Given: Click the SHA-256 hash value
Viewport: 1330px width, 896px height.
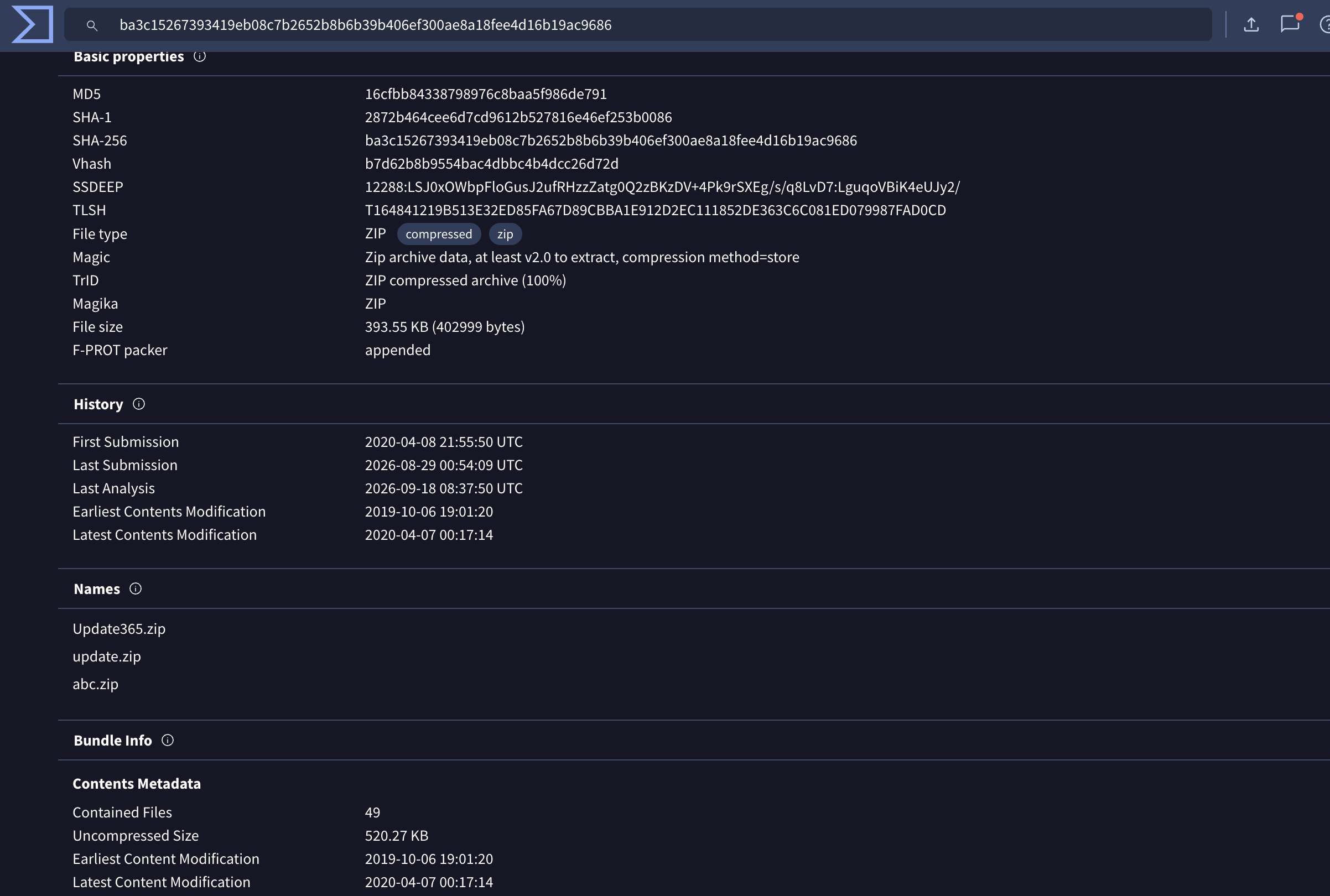Looking at the screenshot, I should tap(611, 140).
